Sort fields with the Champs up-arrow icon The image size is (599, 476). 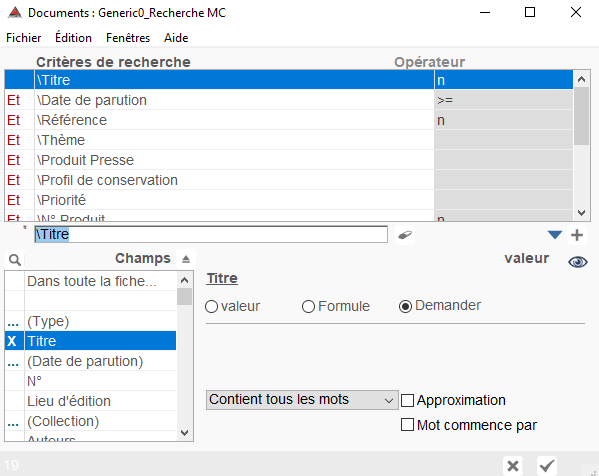pyautogui.click(x=186, y=259)
